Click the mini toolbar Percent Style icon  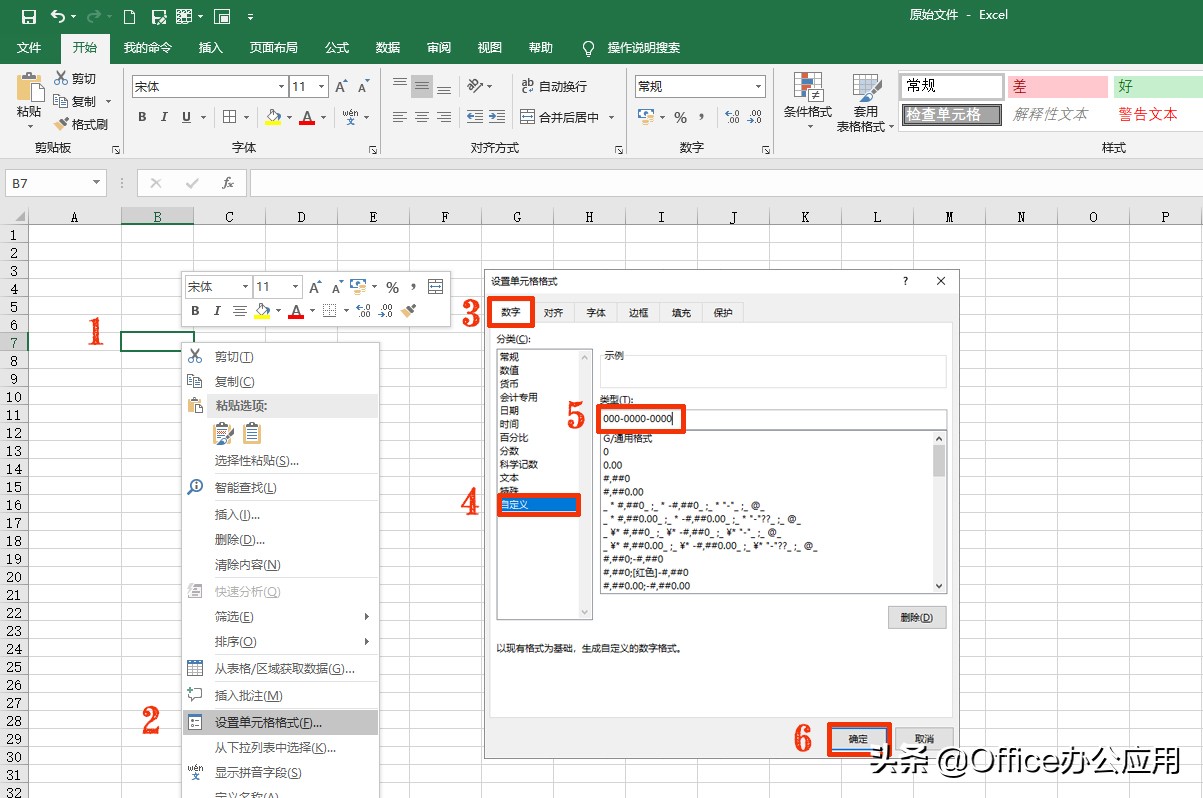click(392, 287)
